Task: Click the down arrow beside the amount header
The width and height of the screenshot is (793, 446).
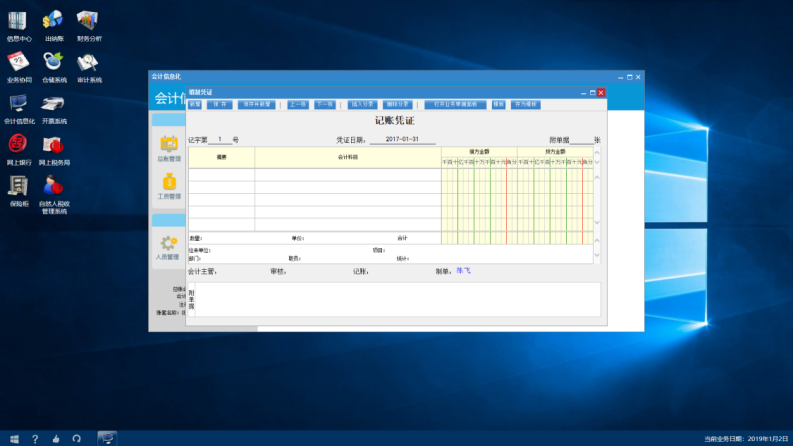Action: 597,163
